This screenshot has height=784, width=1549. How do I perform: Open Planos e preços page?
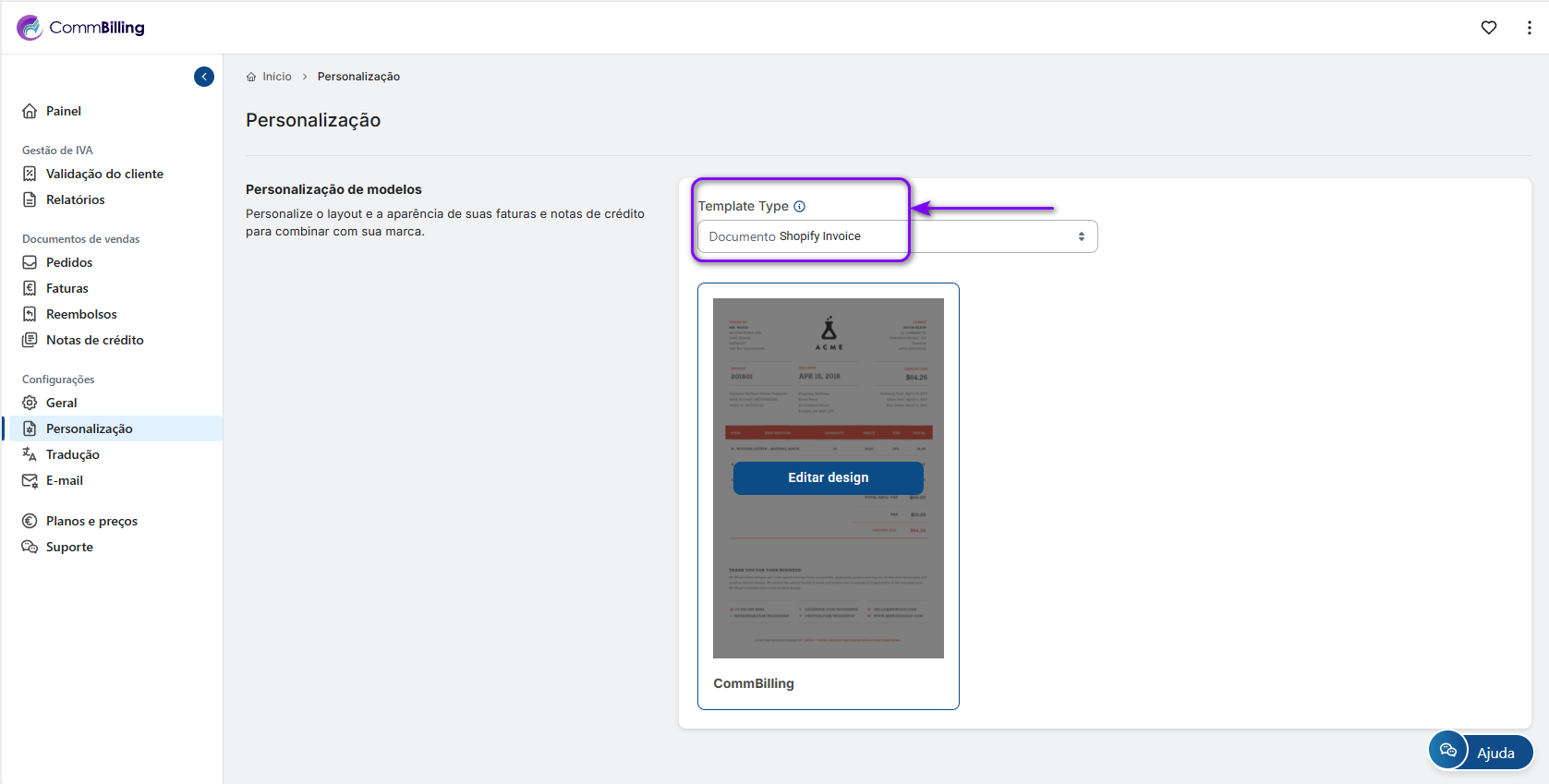click(91, 521)
